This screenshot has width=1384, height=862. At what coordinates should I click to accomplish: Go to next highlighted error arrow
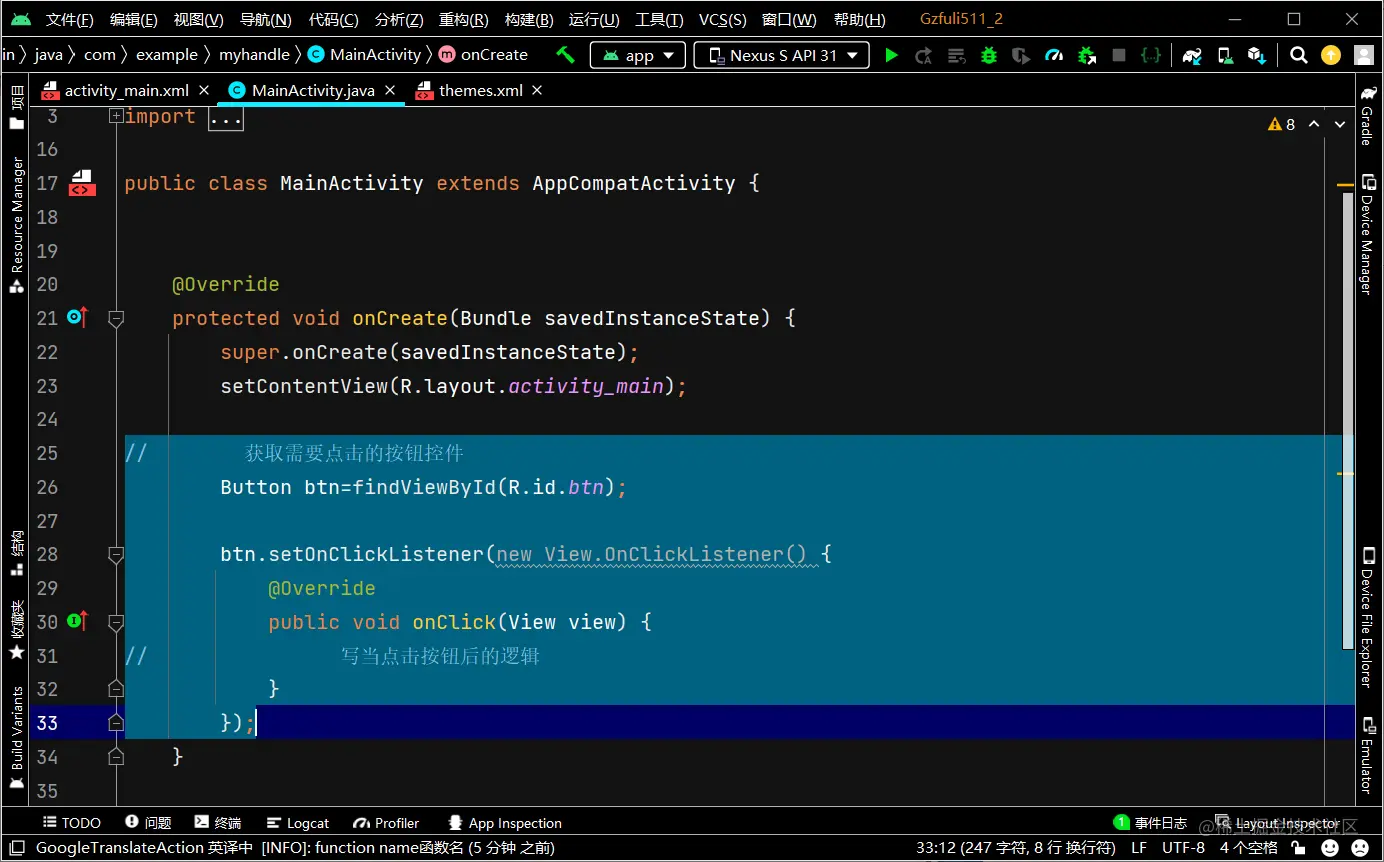pos(1339,124)
